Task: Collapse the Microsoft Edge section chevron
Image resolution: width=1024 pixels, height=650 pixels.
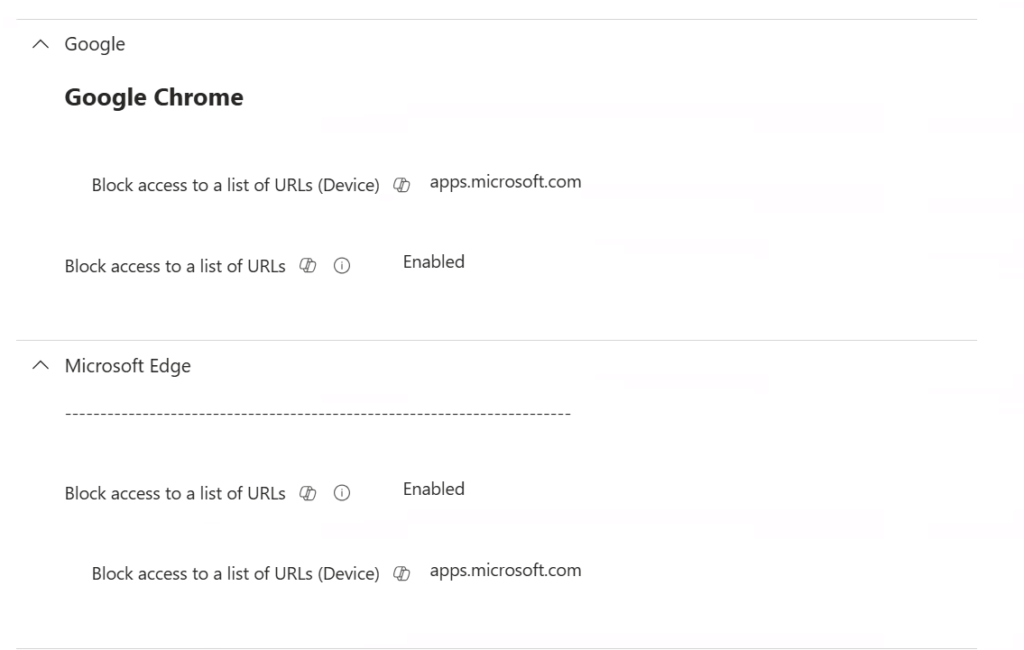Action: tap(40, 366)
